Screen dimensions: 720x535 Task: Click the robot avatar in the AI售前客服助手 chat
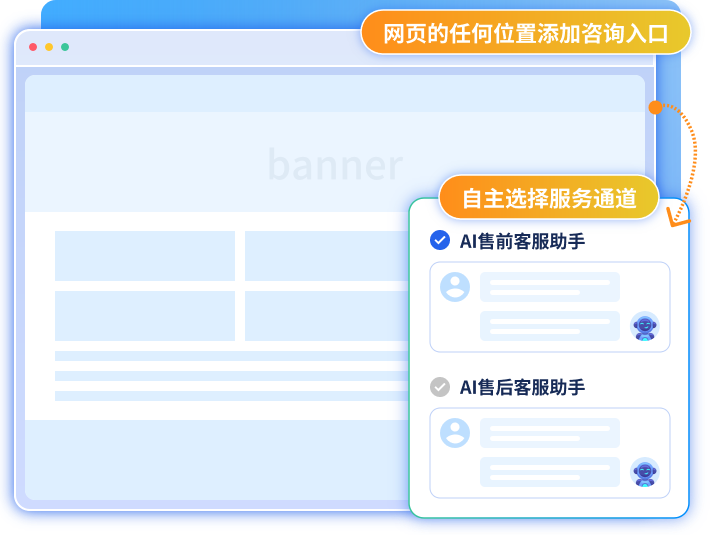point(645,327)
